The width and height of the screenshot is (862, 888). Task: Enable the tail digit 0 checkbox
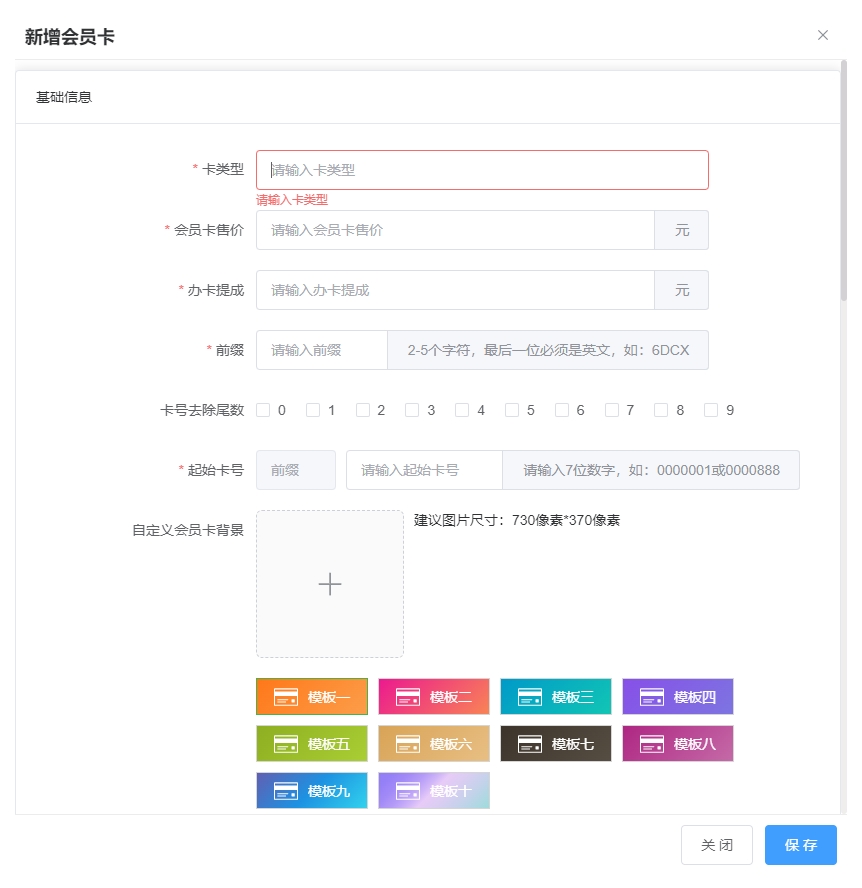point(263,410)
